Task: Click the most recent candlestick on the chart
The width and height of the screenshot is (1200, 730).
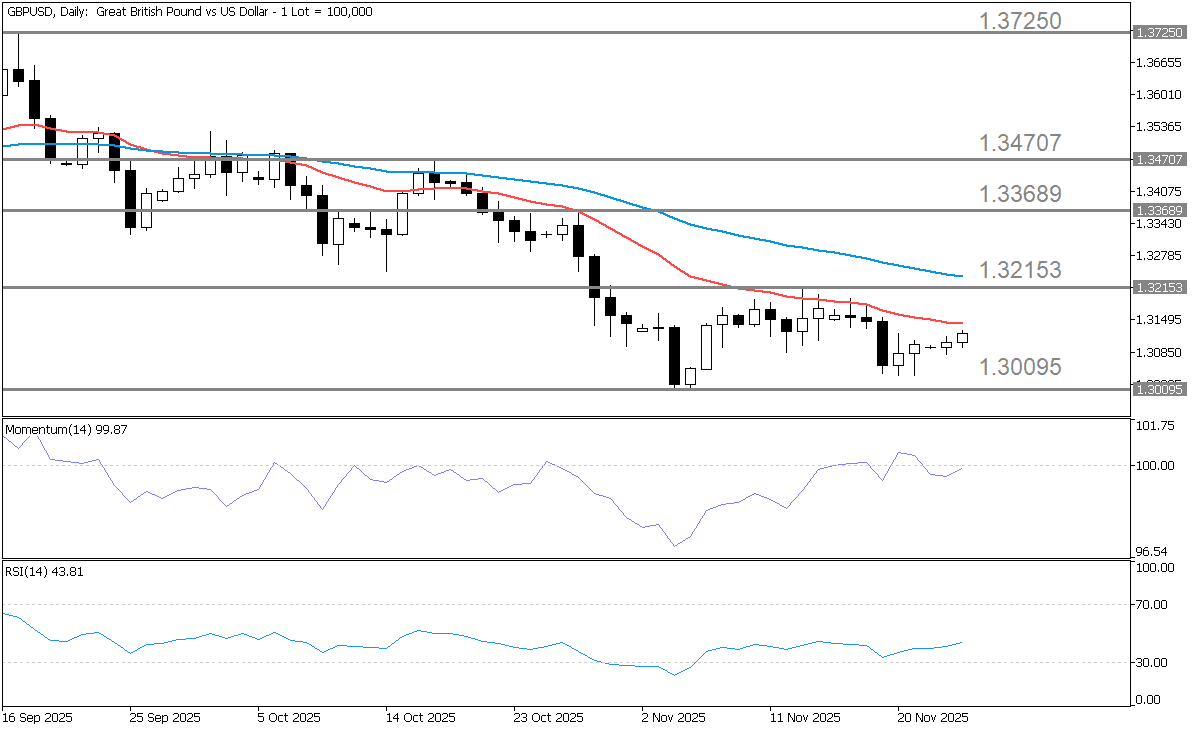Action: pyautogui.click(x=963, y=338)
